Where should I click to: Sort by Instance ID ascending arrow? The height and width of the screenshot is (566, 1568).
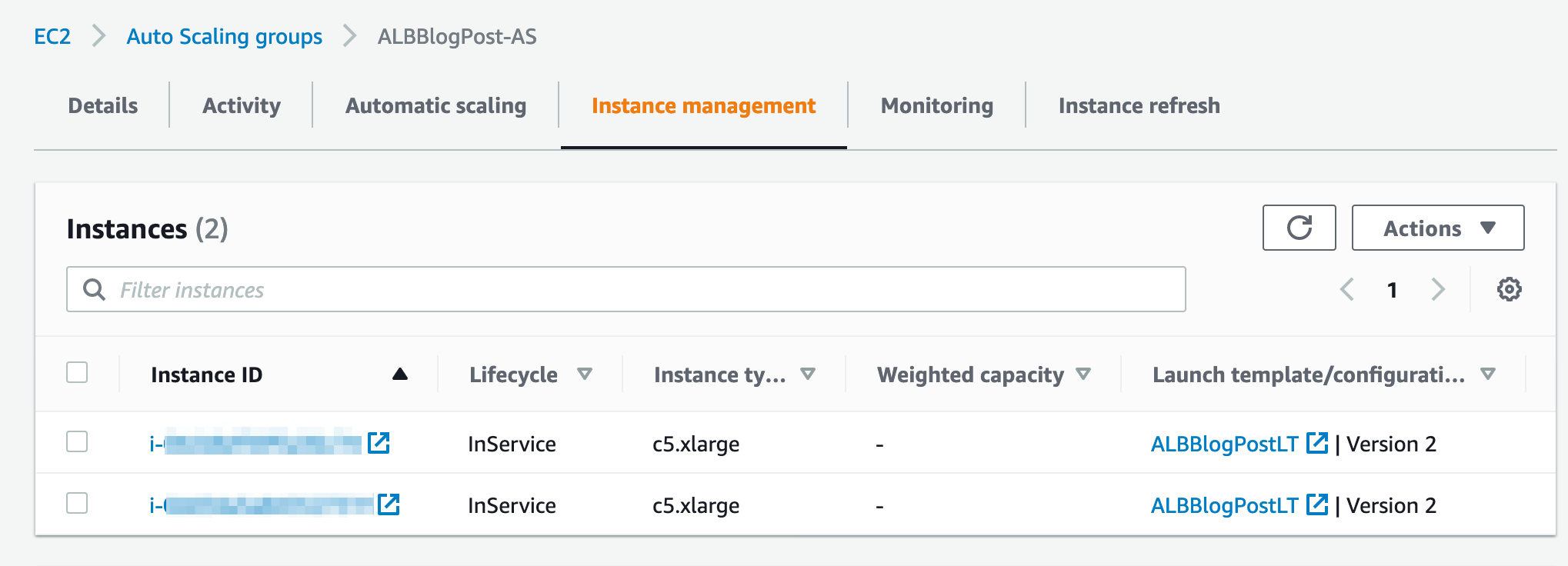[399, 375]
